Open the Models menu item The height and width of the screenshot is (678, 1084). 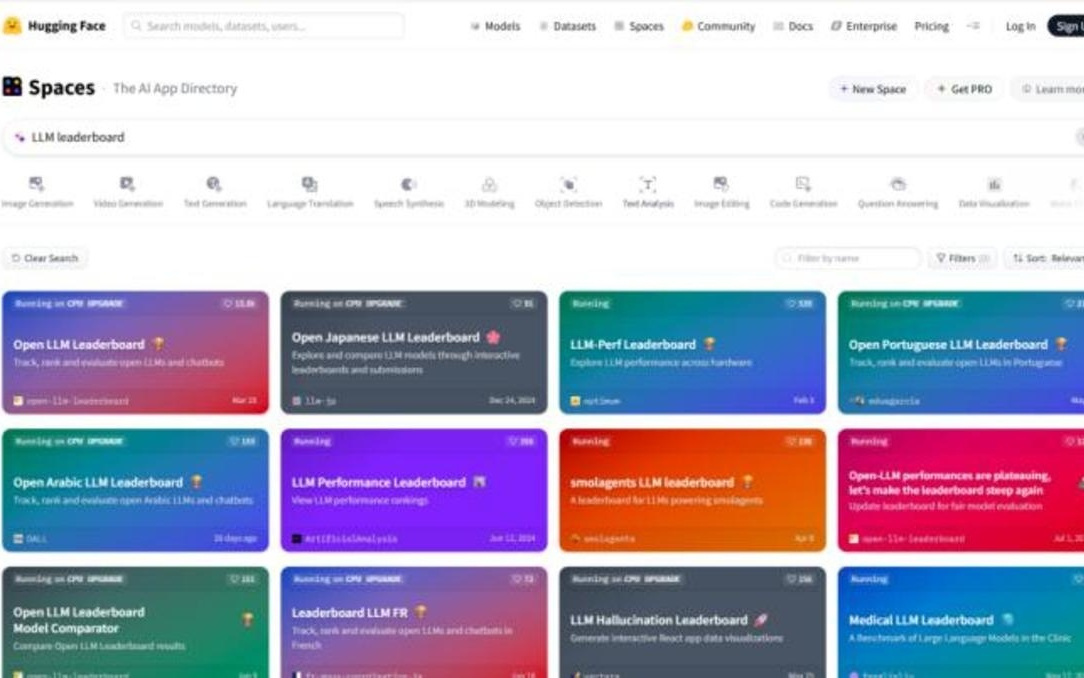click(495, 26)
